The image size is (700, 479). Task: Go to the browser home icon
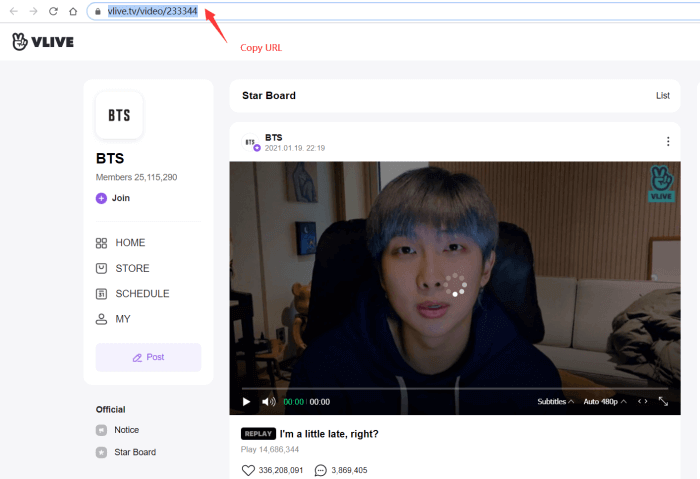73,11
